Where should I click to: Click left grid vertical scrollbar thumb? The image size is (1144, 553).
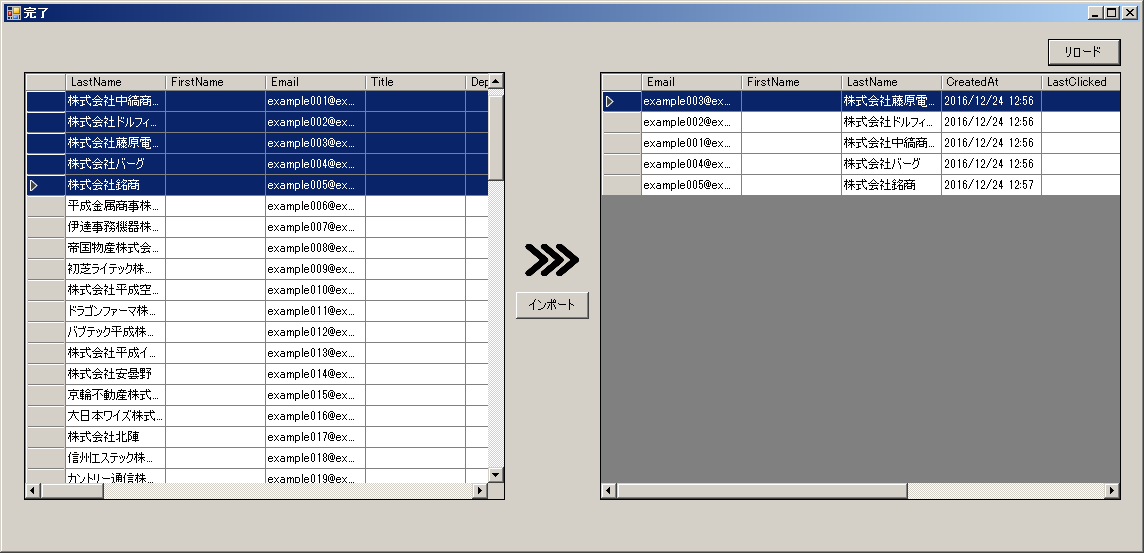(x=495, y=139)
